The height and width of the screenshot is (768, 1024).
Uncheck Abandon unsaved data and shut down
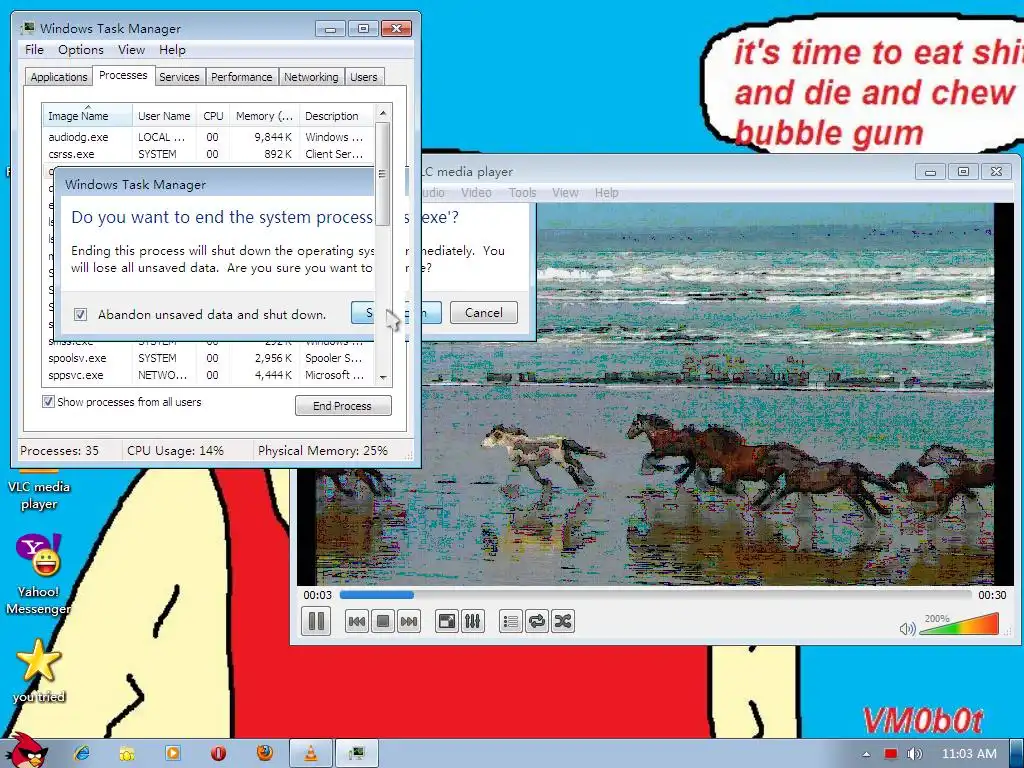click(80, 314)
